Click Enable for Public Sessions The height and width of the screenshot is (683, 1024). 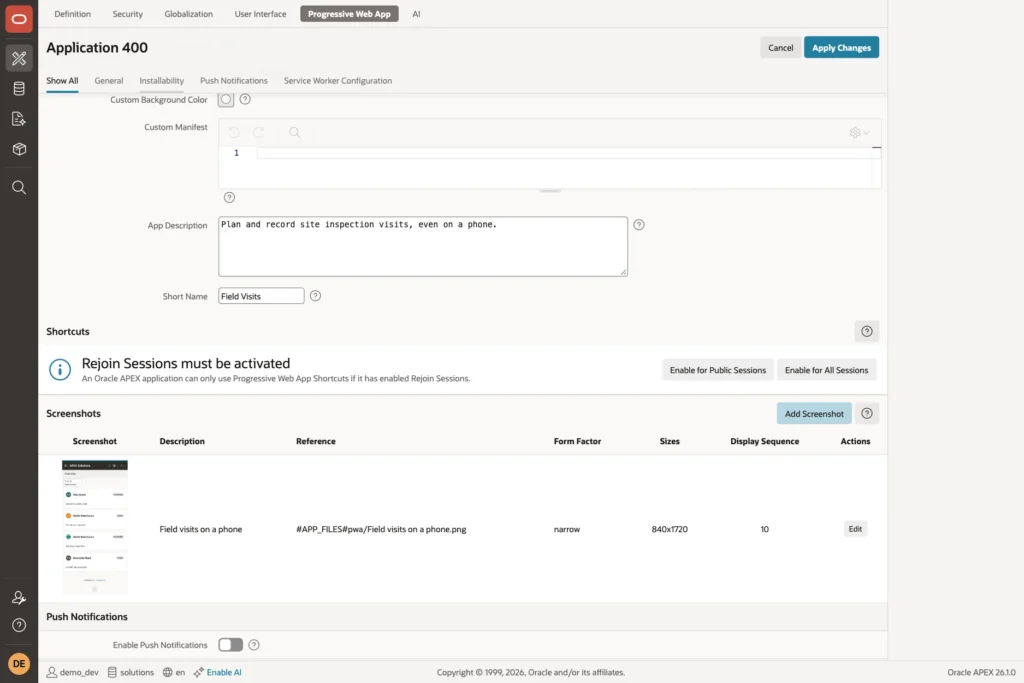(x=718, y=370)
